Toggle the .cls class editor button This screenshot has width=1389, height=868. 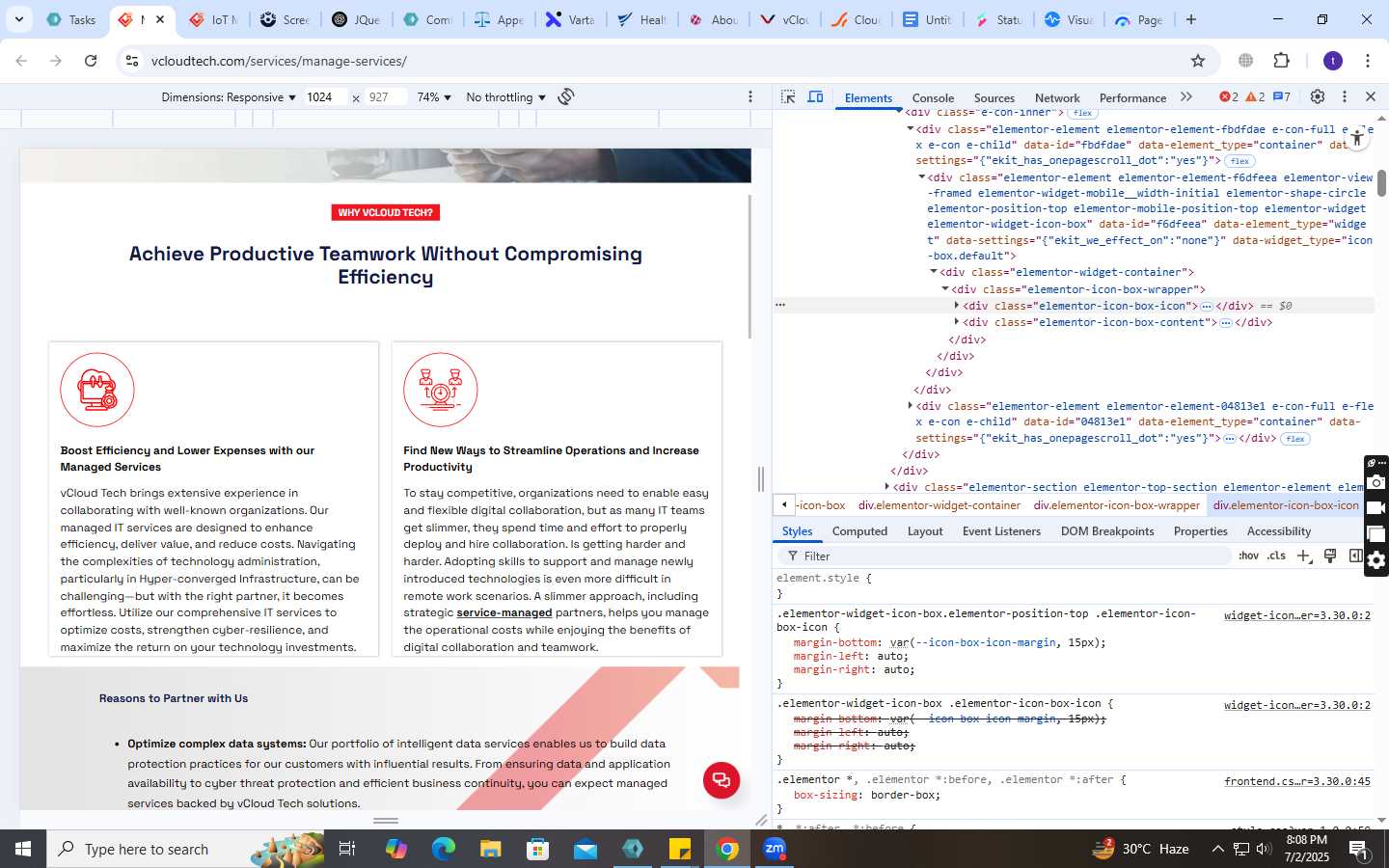1277,556
